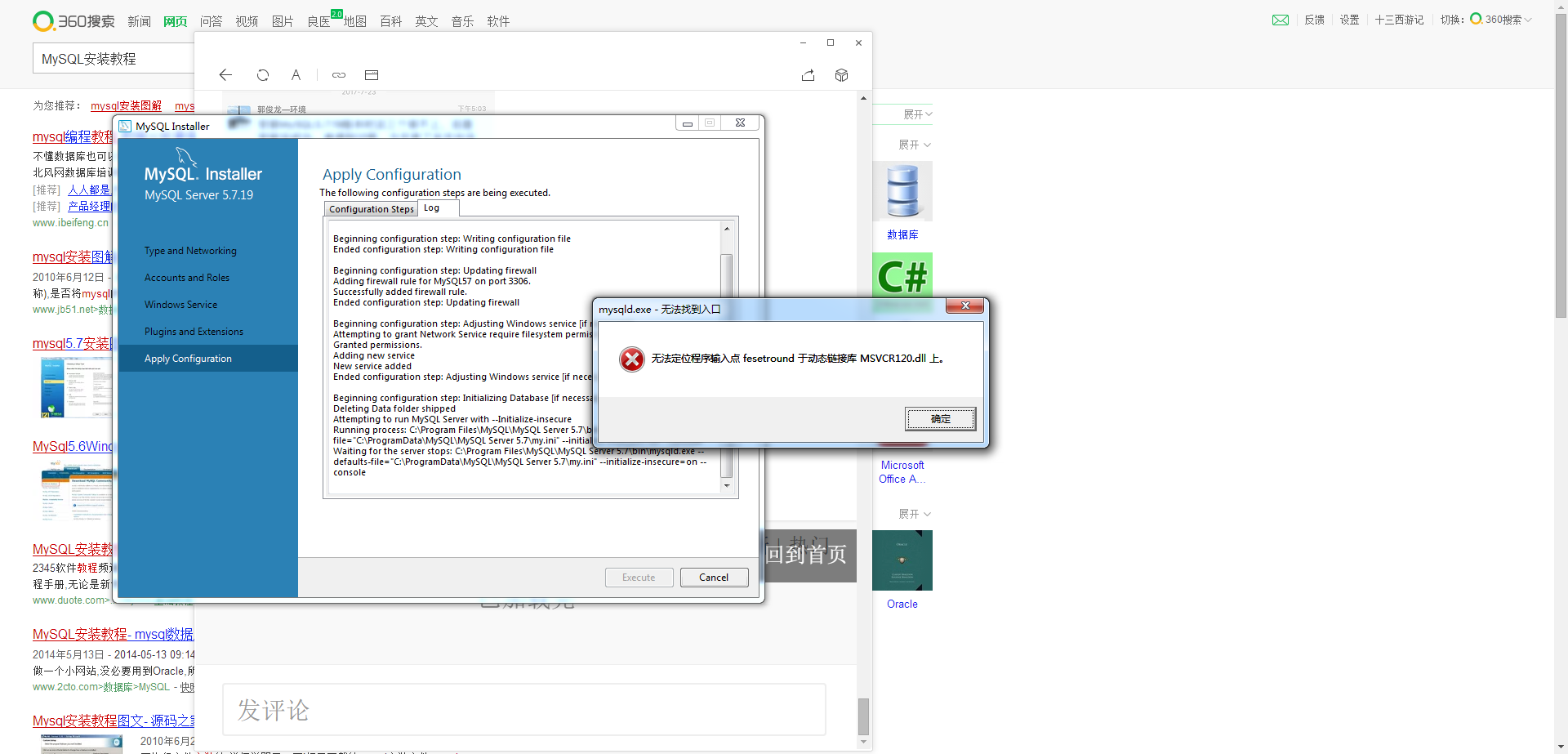Expand the first 展开 section at top

coord(917,114)
